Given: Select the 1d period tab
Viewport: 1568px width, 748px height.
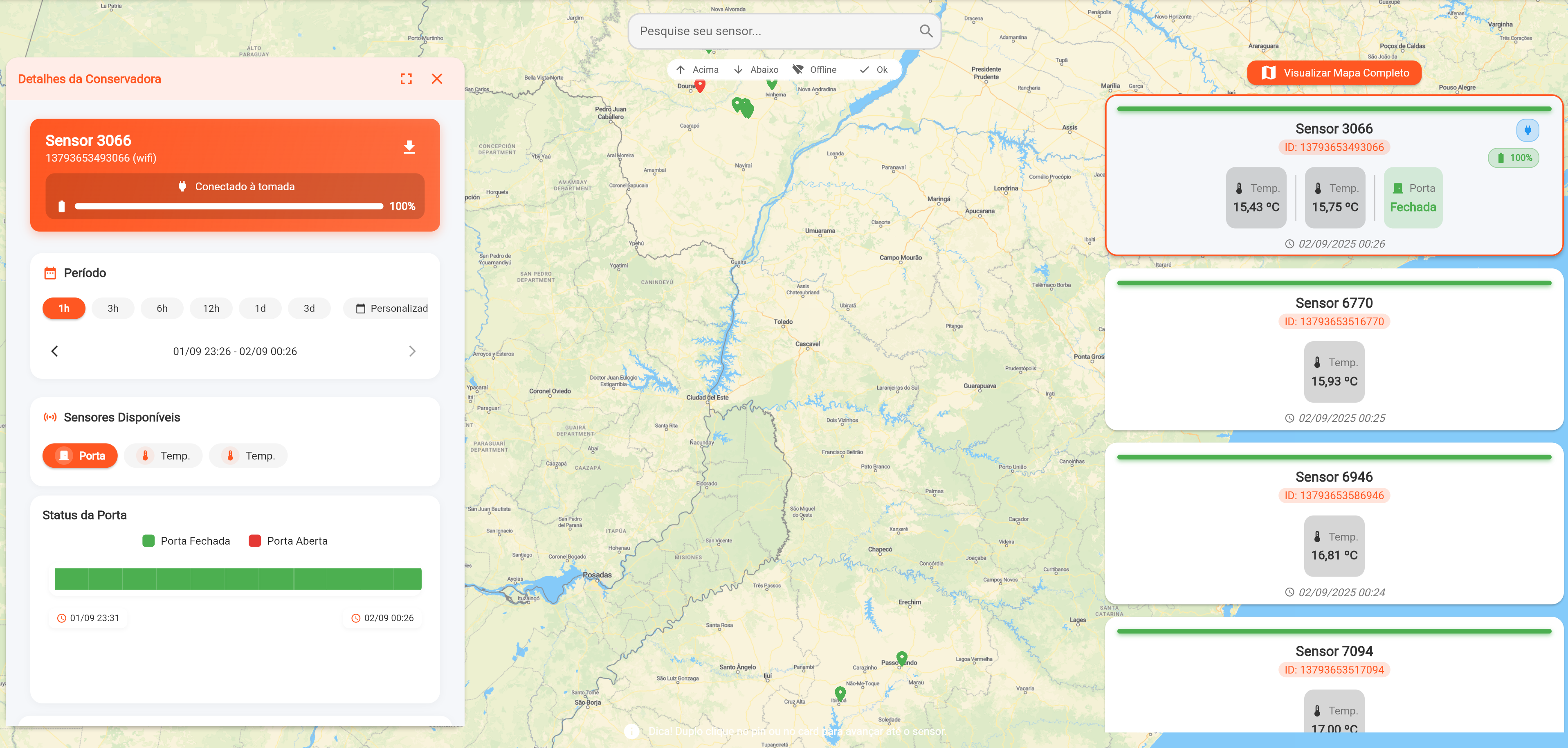Looking at the screenshot, I should [x=260, y=308].
